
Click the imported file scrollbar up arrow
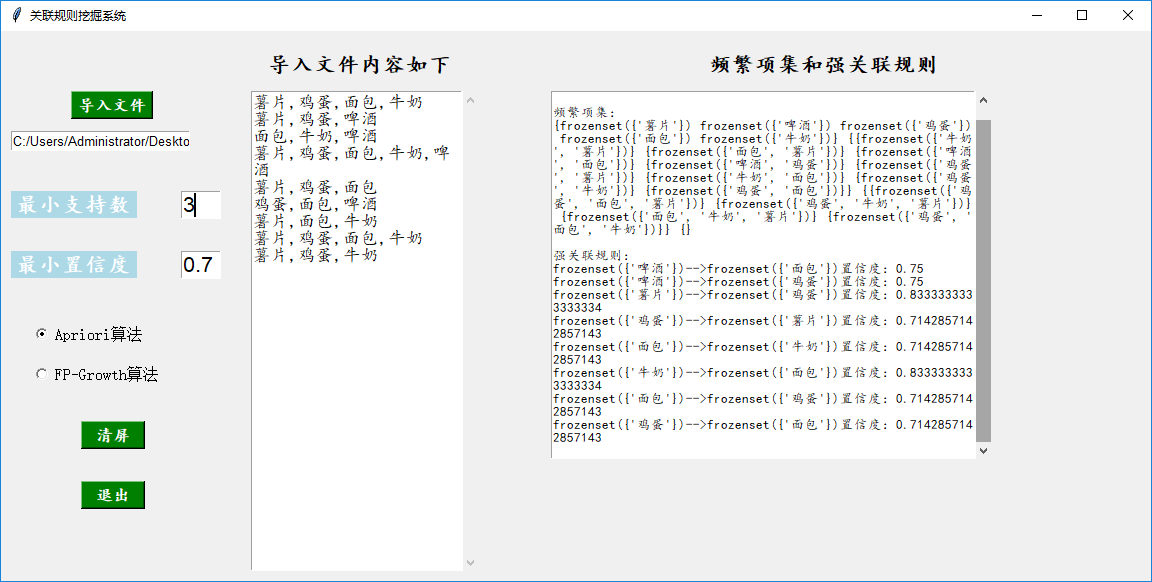470,101
